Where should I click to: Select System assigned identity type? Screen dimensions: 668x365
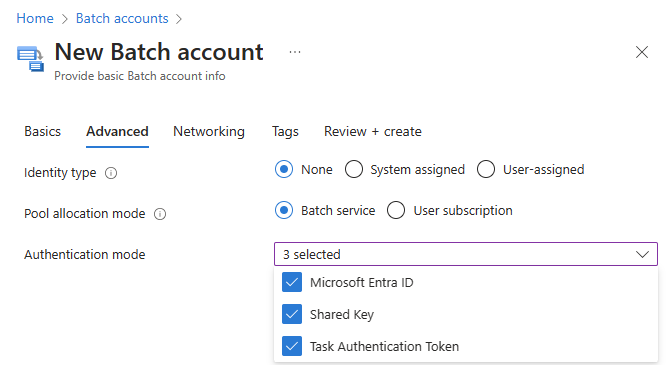point(354,170)
